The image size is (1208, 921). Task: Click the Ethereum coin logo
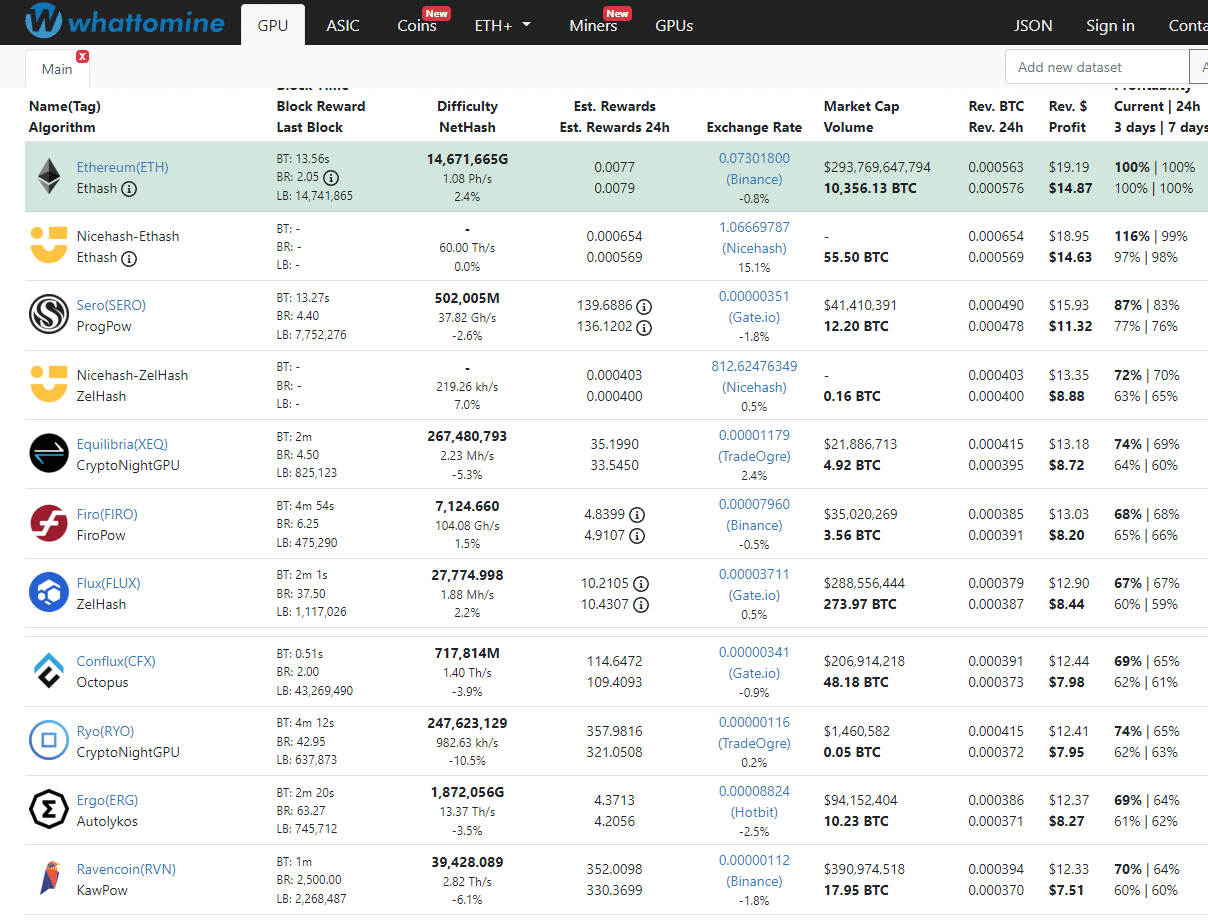click(x=49, y=177)
